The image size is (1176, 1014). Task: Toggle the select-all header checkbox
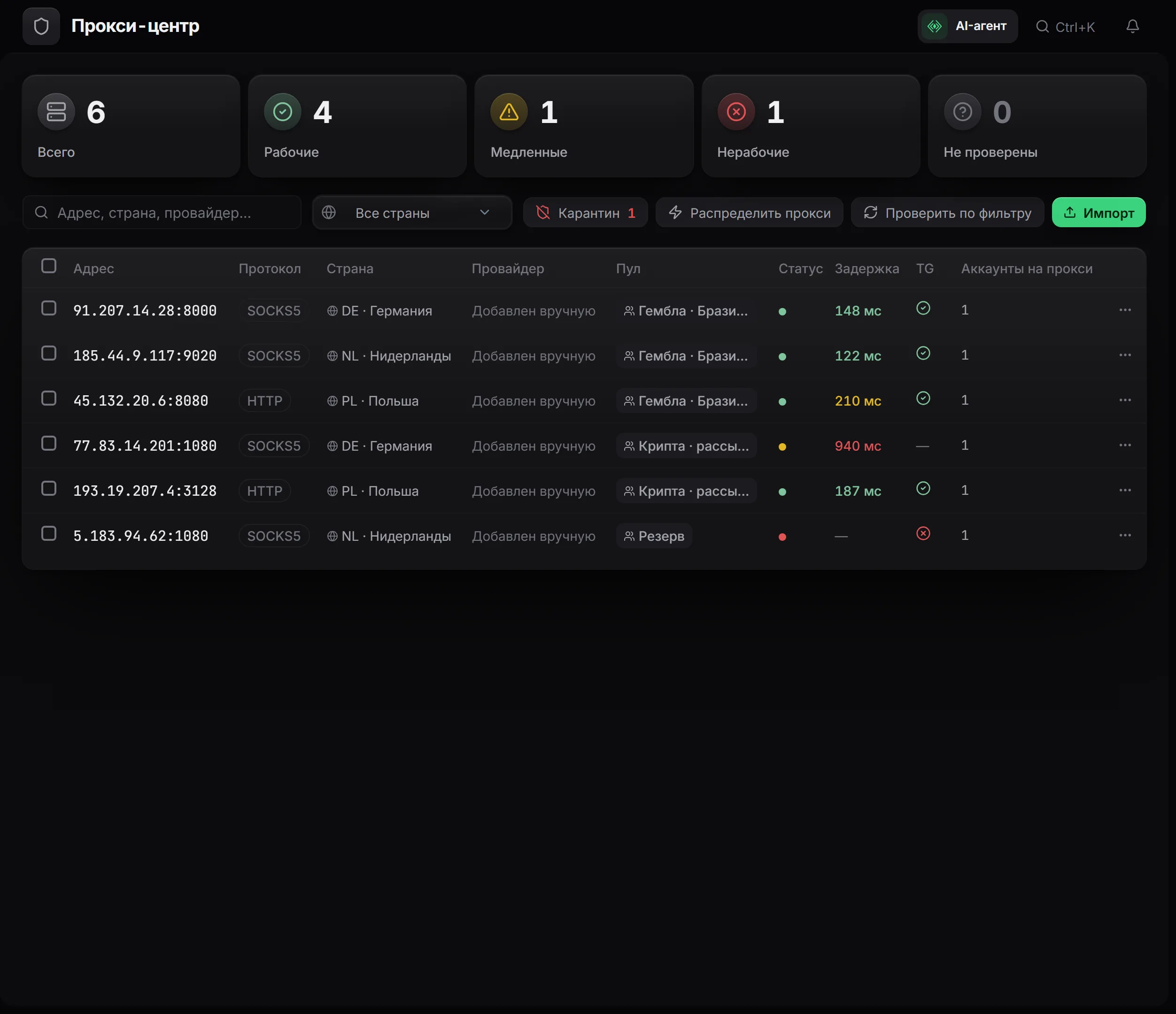tap(49, 266)
